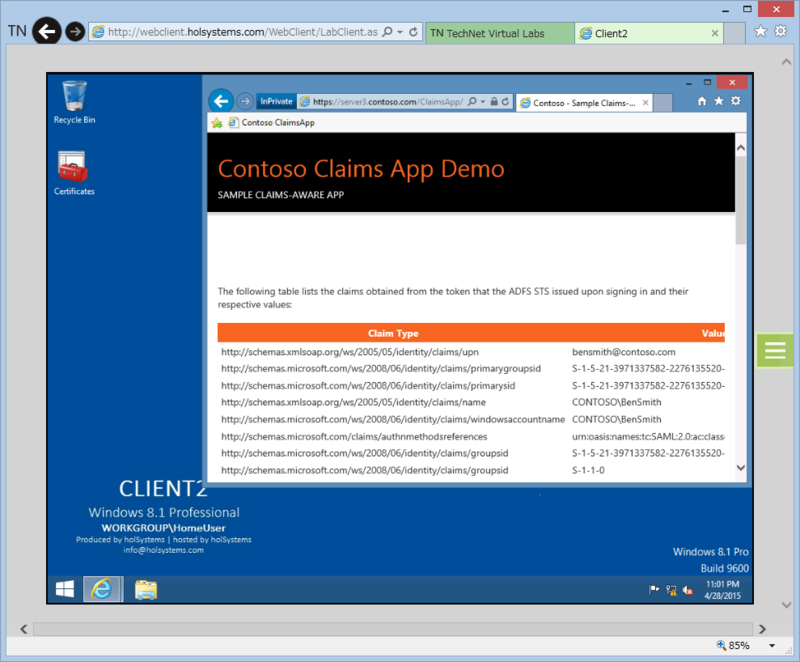Refresh the Contoso ClaimsApp page

coord(505,101)
